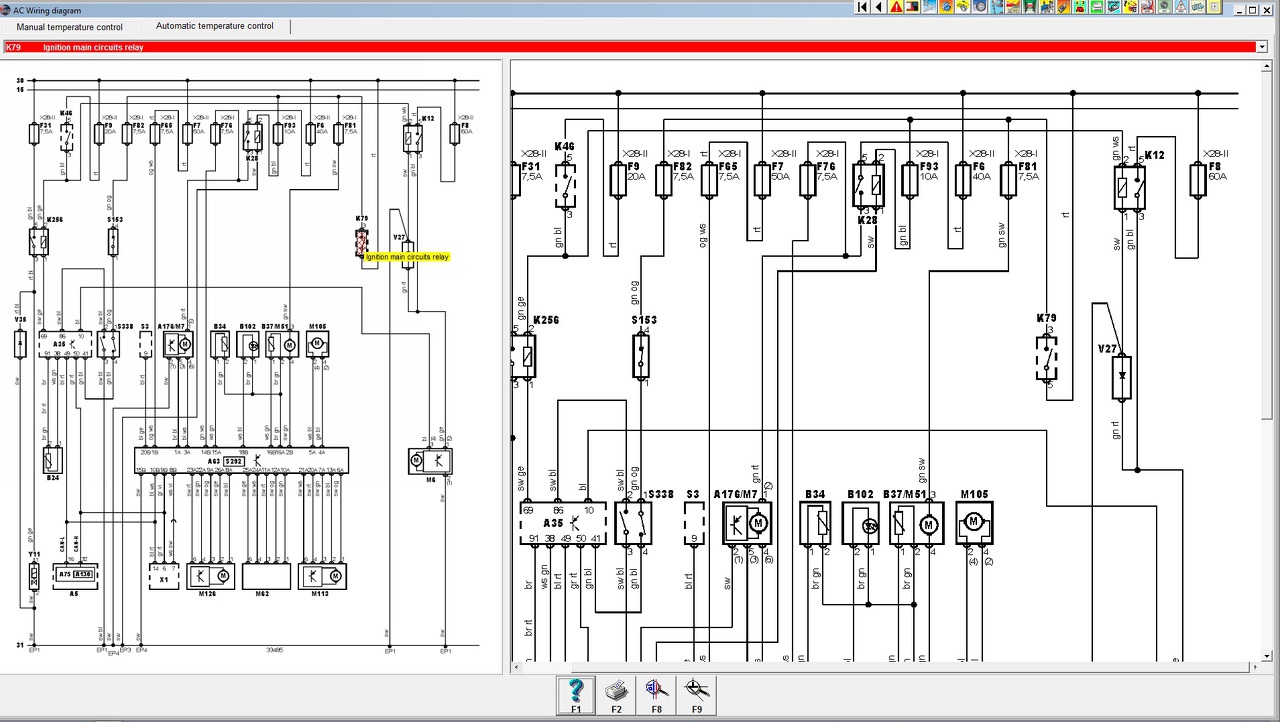Click A63 control unit in overview diagram
The image size is (1280, 722).
pos(242,460)
